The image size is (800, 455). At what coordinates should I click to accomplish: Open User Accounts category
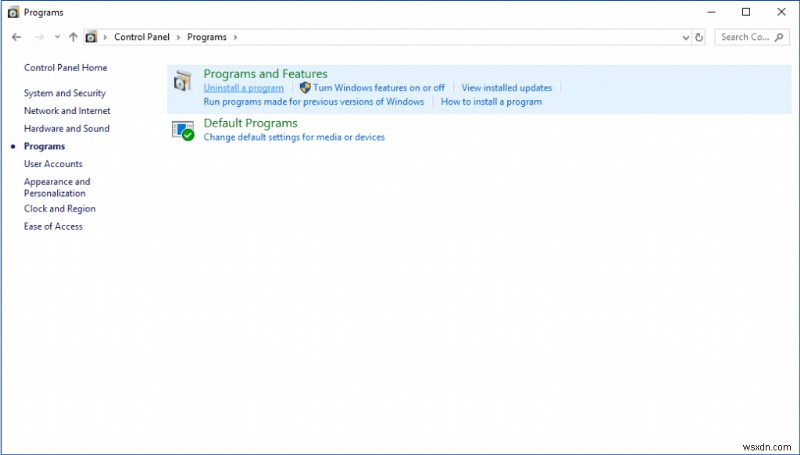pos(53,164)
